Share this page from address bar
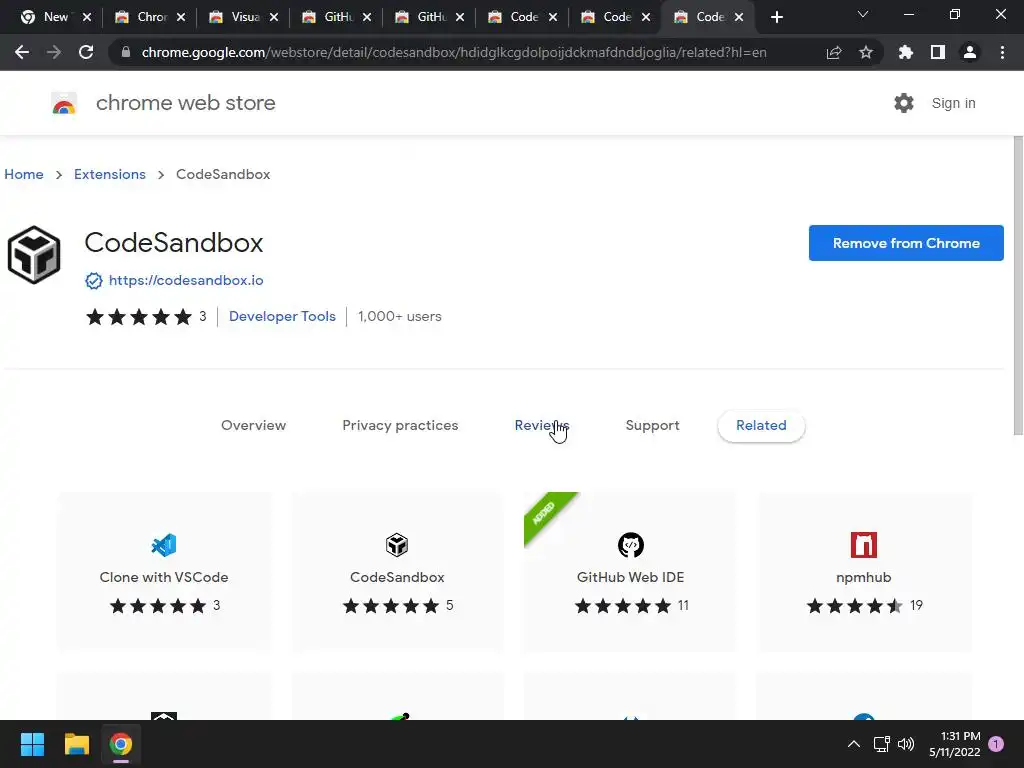1024x768 pixels. click(834, 52)
